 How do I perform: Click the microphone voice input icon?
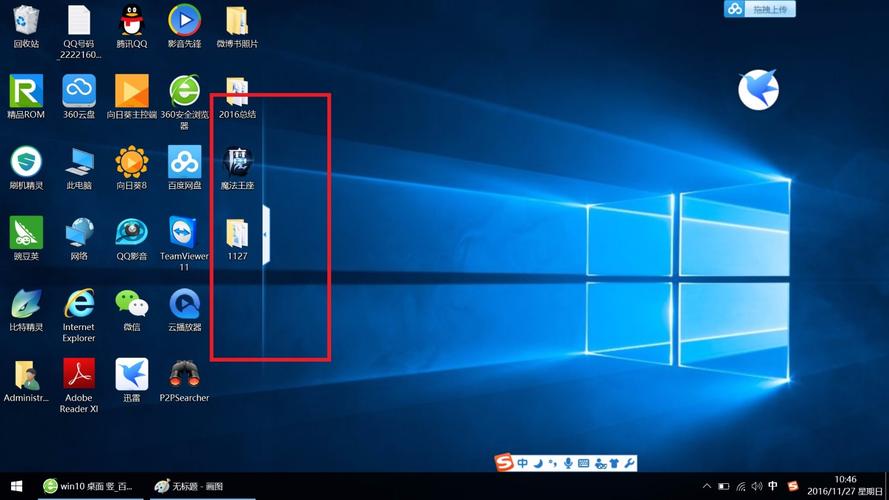click(x=568, y=463)
